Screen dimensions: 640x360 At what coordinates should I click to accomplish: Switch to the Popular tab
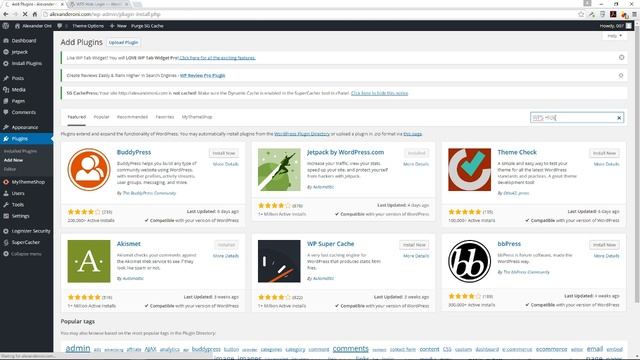pyautogui.click(x=101, y=117)
